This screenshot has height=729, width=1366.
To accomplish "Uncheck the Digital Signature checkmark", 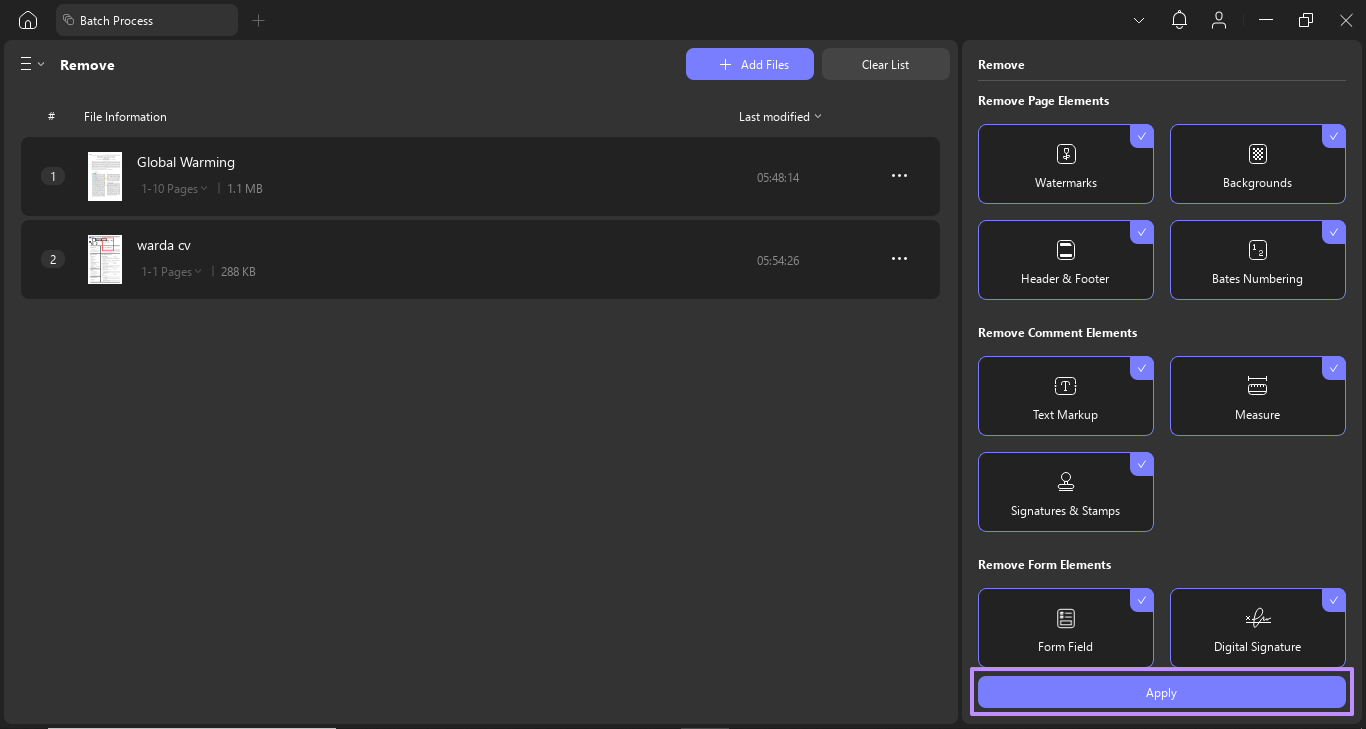I will point(1334,600).
